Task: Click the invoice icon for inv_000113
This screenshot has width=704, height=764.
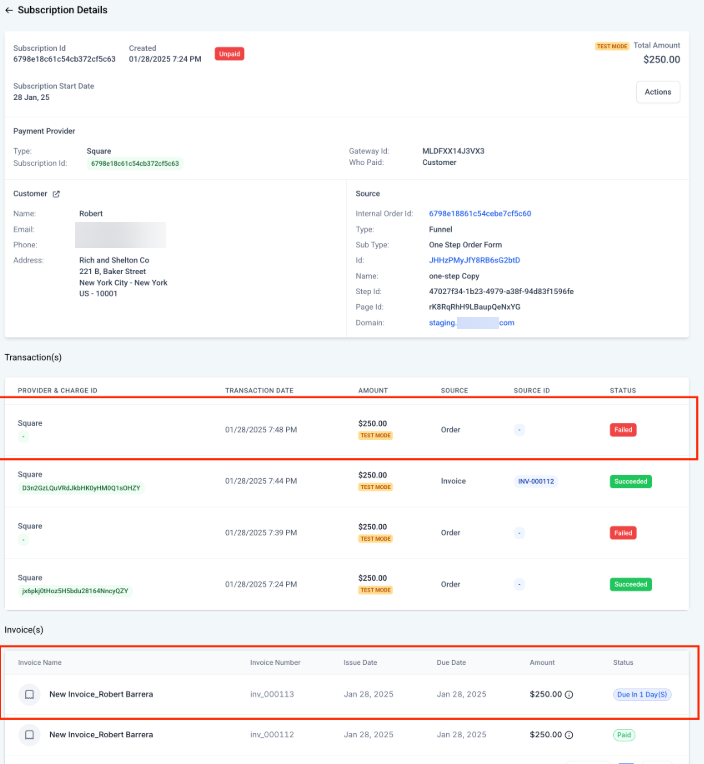Action: pyautogui.click(x=30, y=693)
